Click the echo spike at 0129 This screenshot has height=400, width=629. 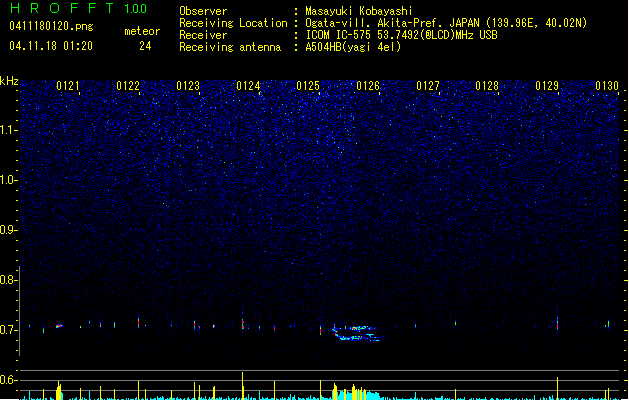557,321
